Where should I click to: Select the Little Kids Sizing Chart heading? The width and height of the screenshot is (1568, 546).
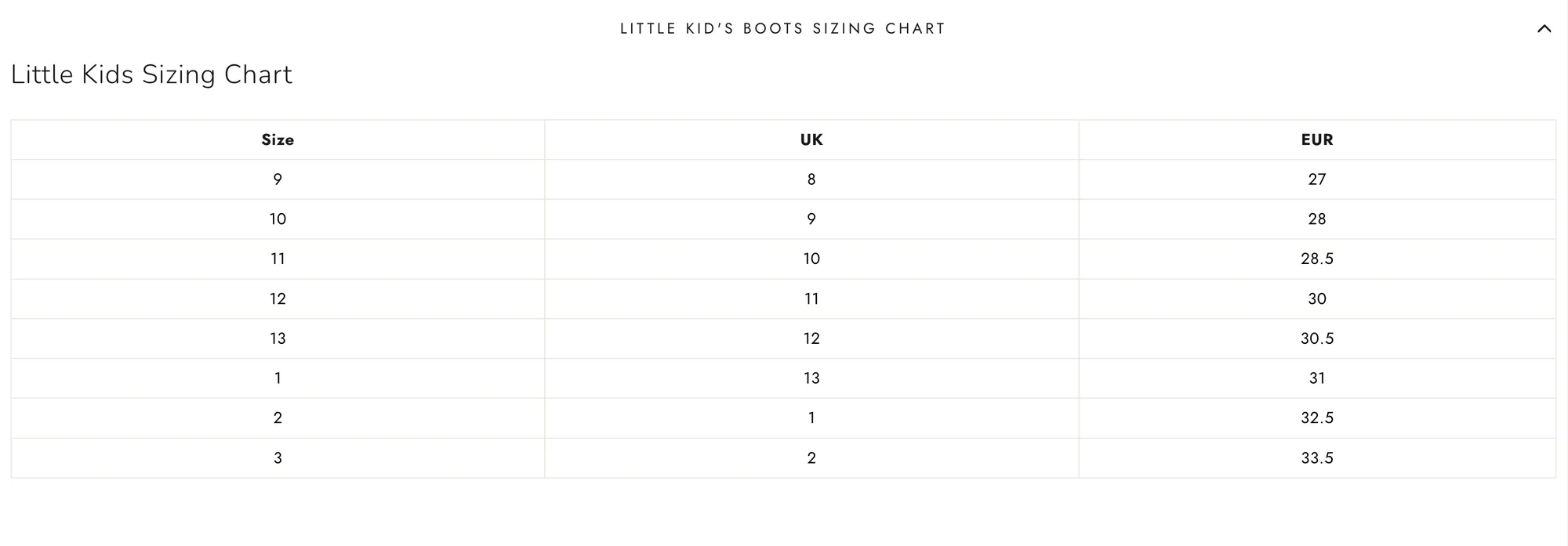click(151, 74)
